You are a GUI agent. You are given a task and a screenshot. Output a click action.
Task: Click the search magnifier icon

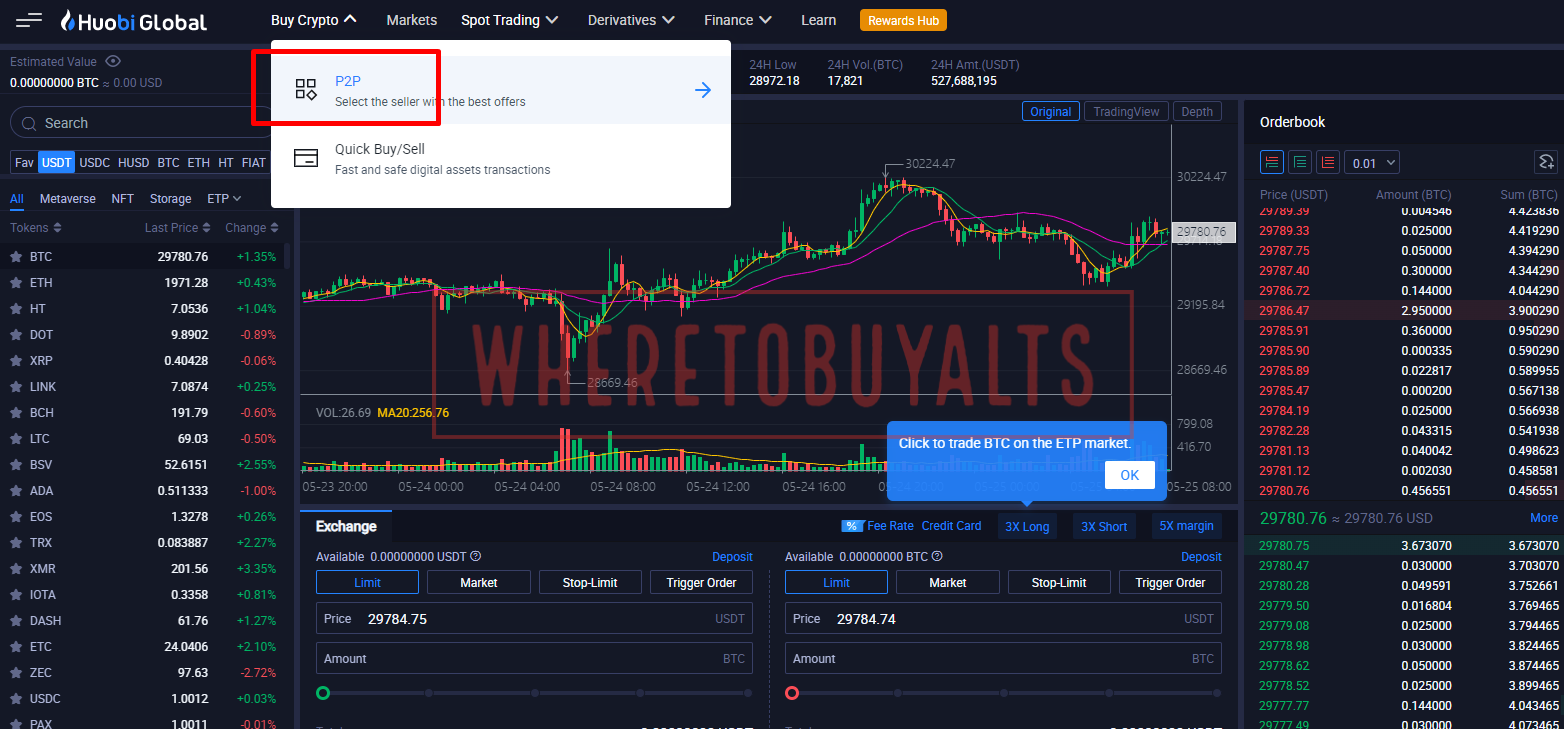click(x=28, y=123)
